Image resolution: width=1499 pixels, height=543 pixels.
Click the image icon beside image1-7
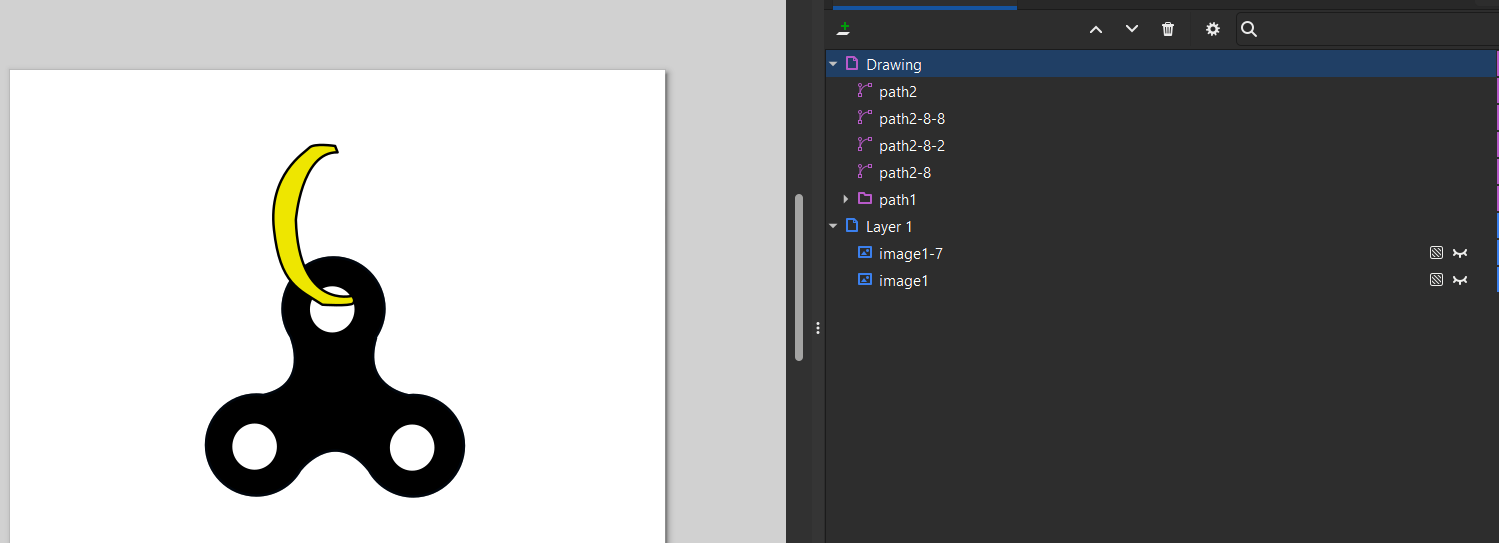(x=865, y=253)
